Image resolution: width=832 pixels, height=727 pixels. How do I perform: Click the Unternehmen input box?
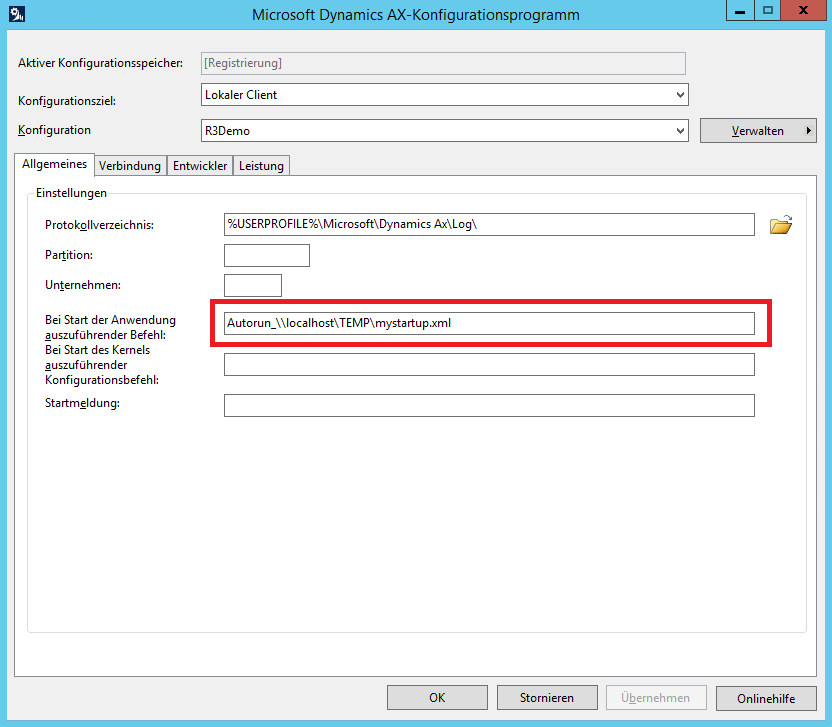252,285
